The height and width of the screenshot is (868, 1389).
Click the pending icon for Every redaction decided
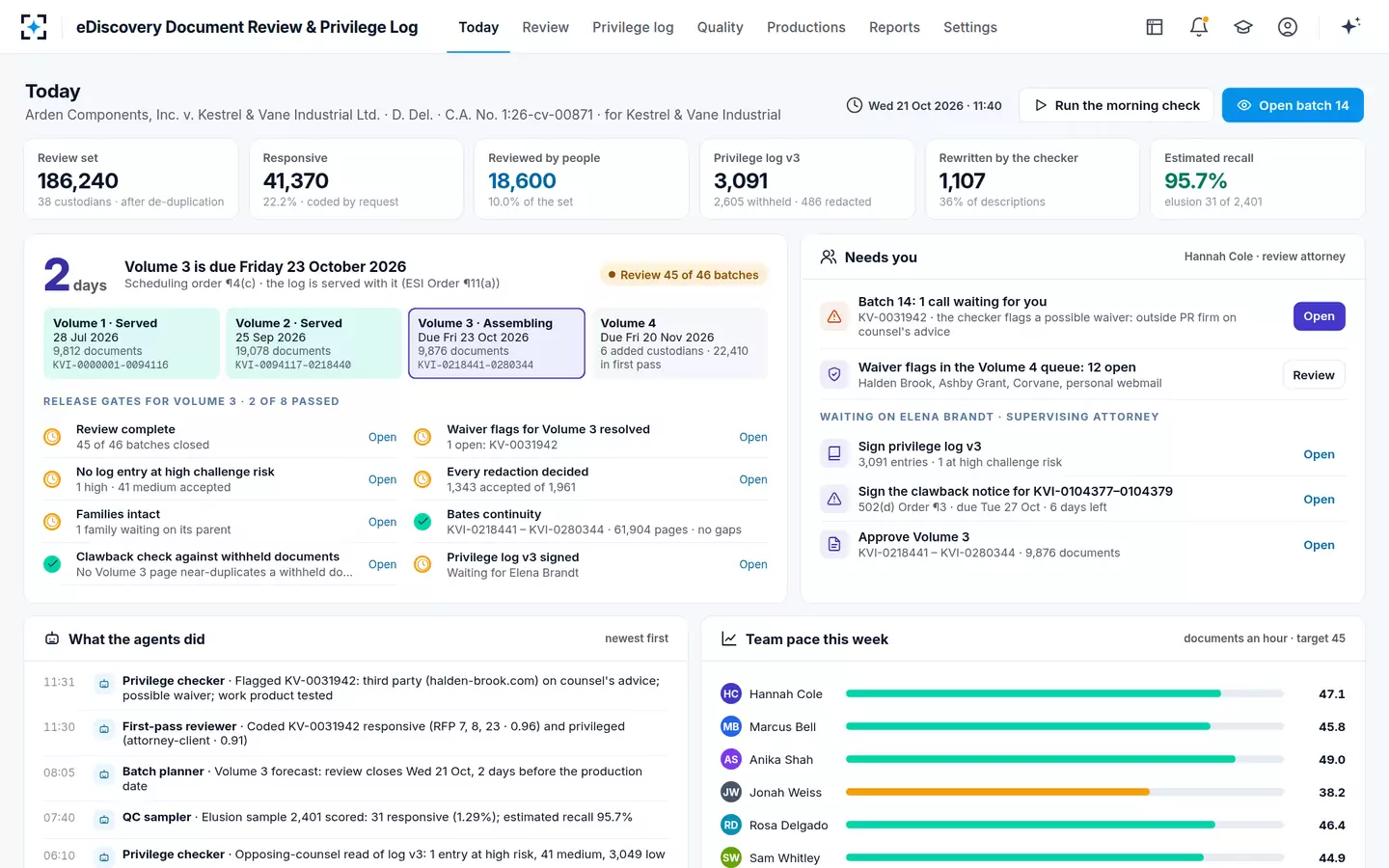(422, 479)
